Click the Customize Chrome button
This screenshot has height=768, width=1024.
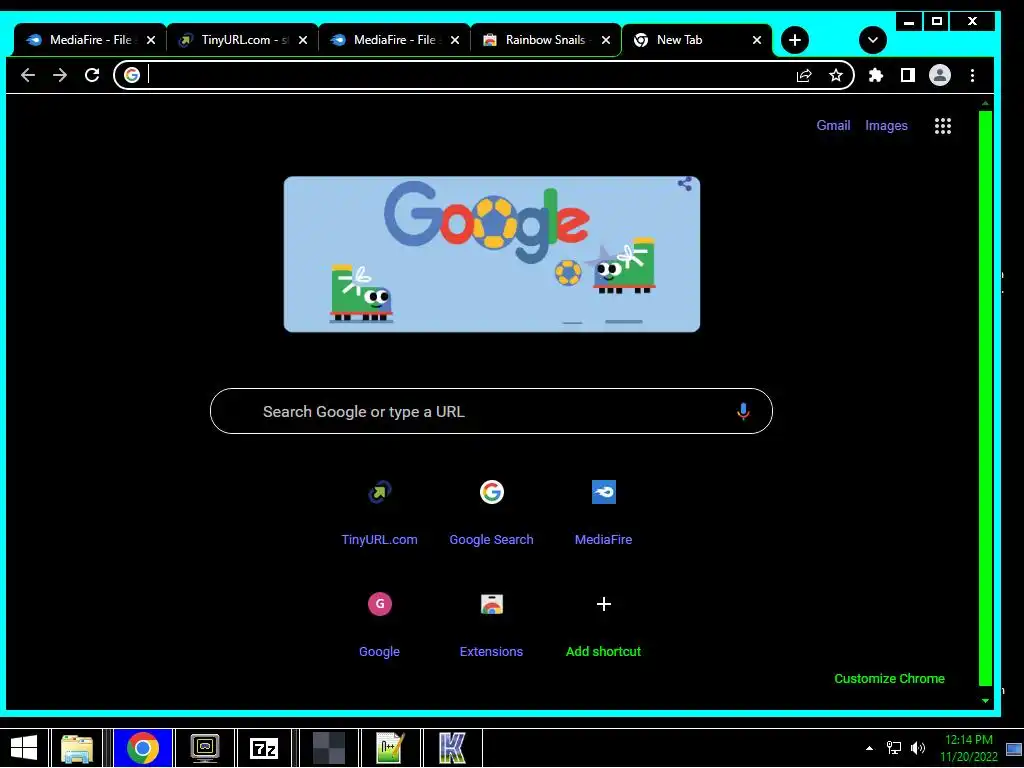click(889, 679)
